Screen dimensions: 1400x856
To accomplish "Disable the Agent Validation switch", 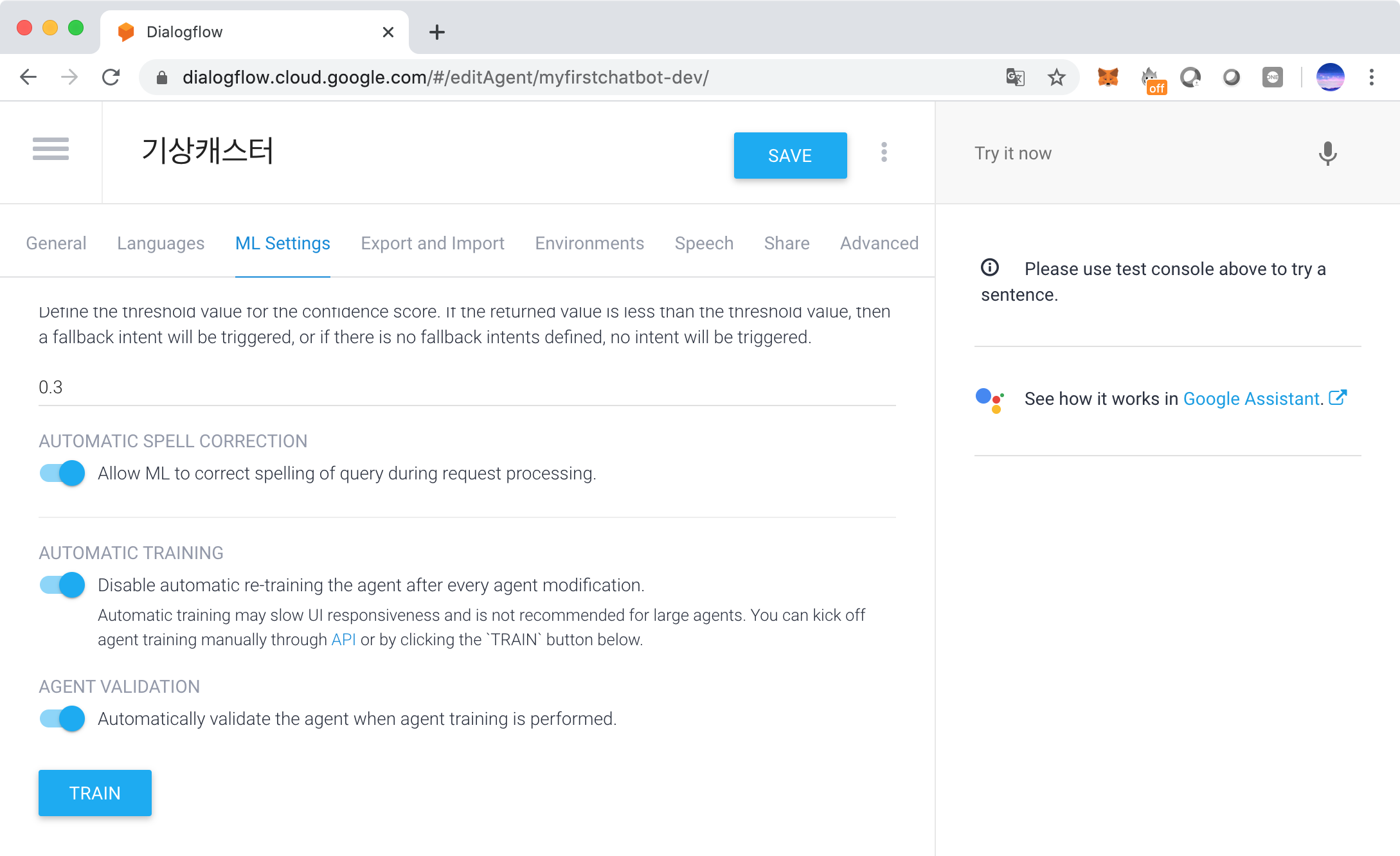I will pos(62,719).
